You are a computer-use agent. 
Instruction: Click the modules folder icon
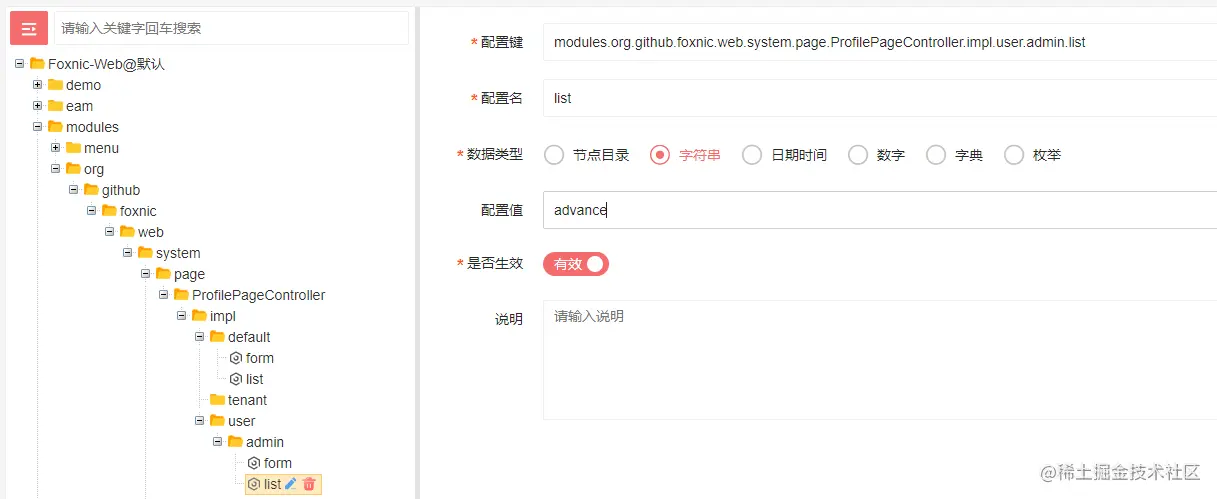(55, 127)
